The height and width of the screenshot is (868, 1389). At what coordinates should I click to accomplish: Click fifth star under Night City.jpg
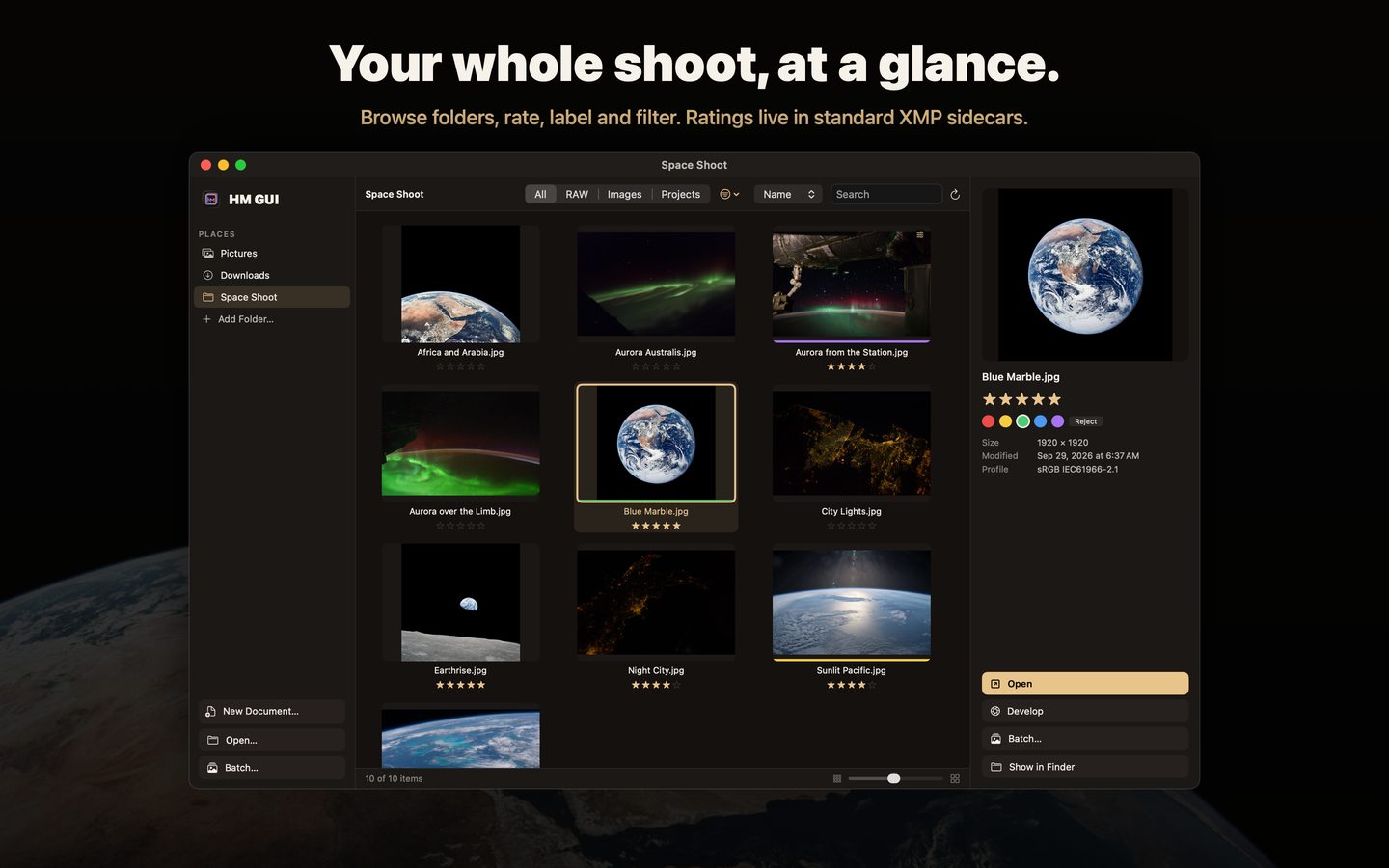point(677,685)
